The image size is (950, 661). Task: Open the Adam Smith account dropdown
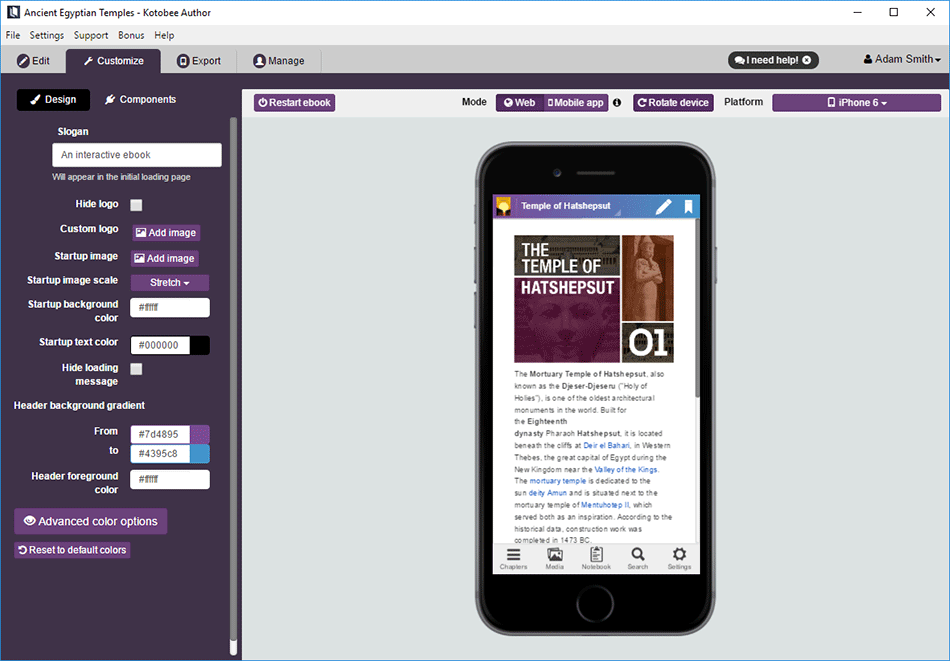901,60
